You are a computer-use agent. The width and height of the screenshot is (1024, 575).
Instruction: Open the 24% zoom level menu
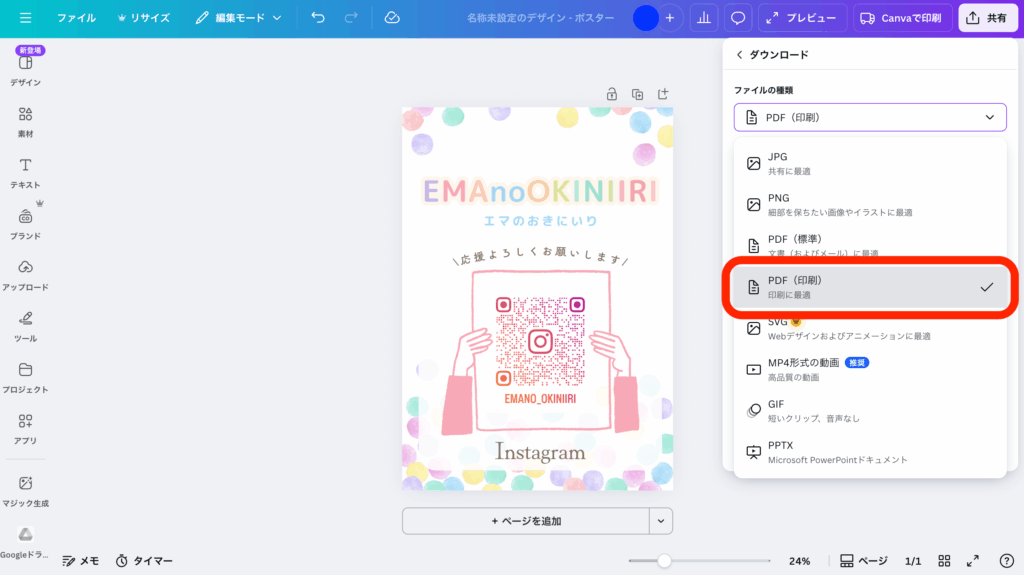click(x=799, y=561)
